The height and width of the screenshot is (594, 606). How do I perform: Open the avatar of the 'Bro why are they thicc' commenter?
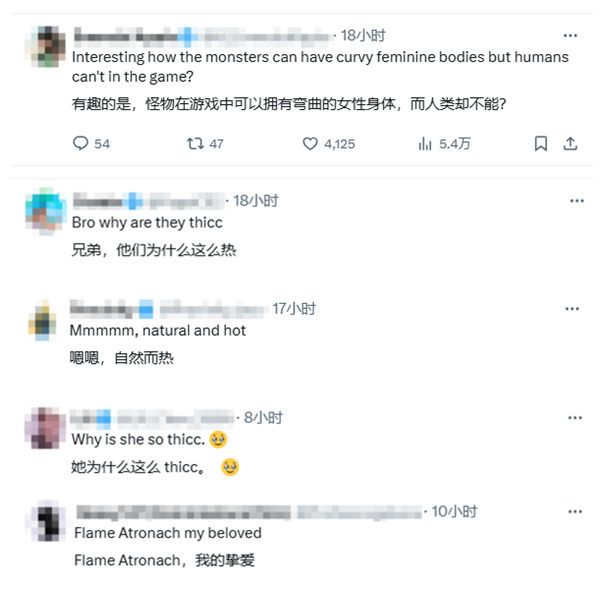point(45,211)
